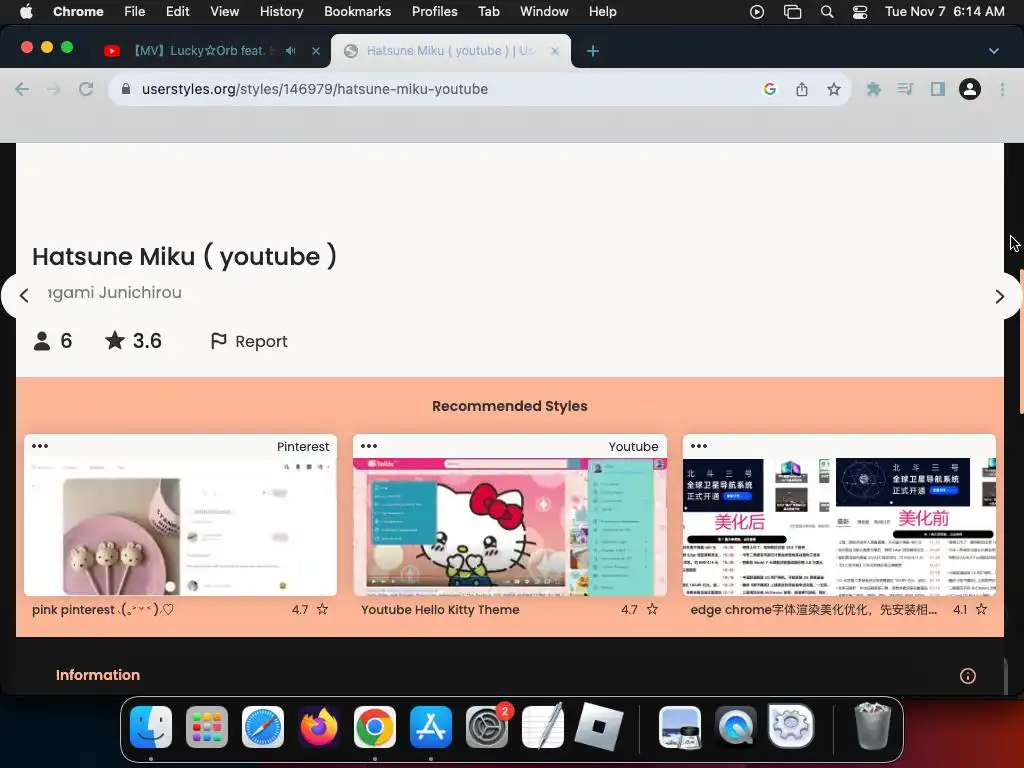The height and width of the screenshot is (768, 1024).
Task: Click the edge chrome style title text
Action: [814, 609]
